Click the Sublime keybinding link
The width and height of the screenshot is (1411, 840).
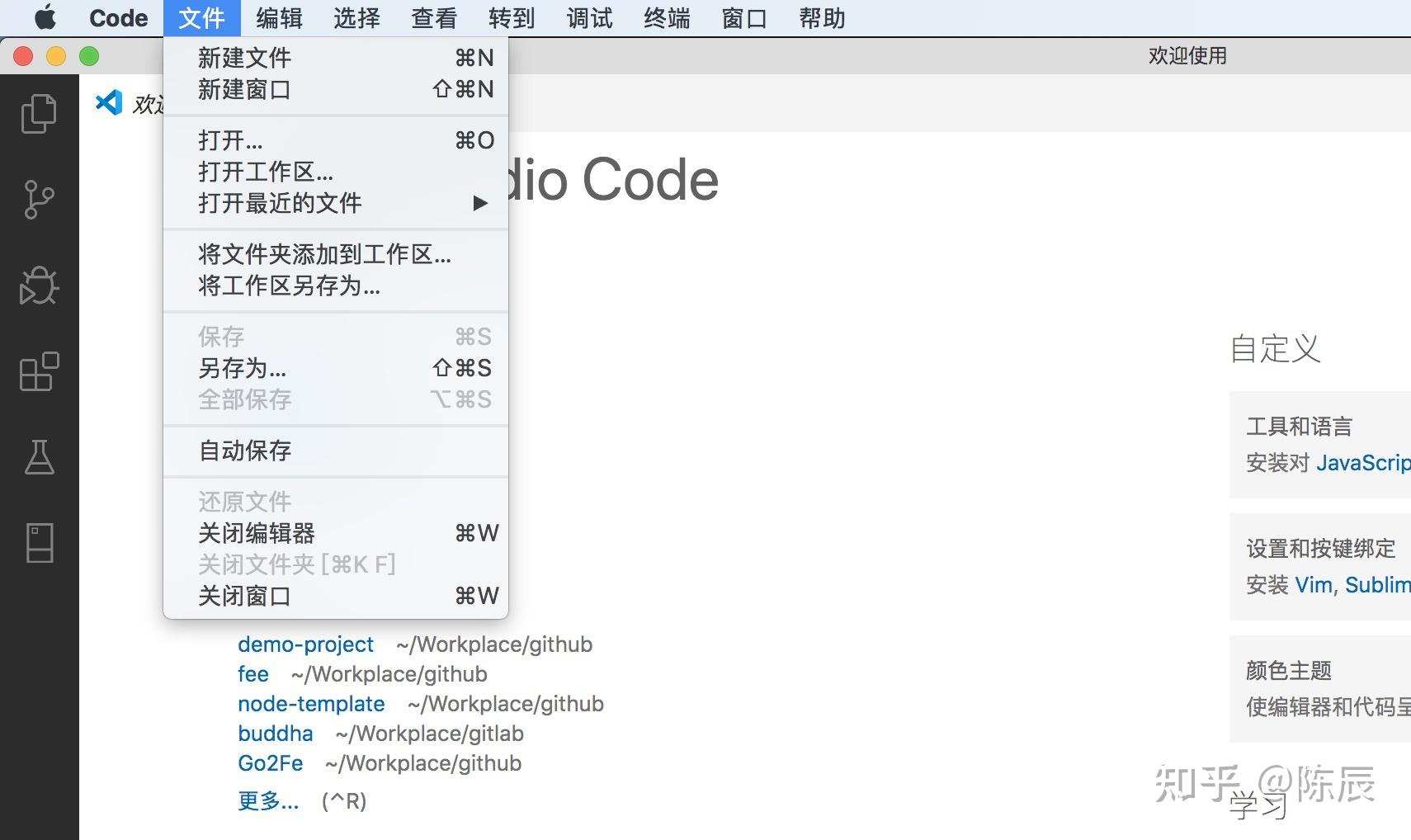(1378, 585)
